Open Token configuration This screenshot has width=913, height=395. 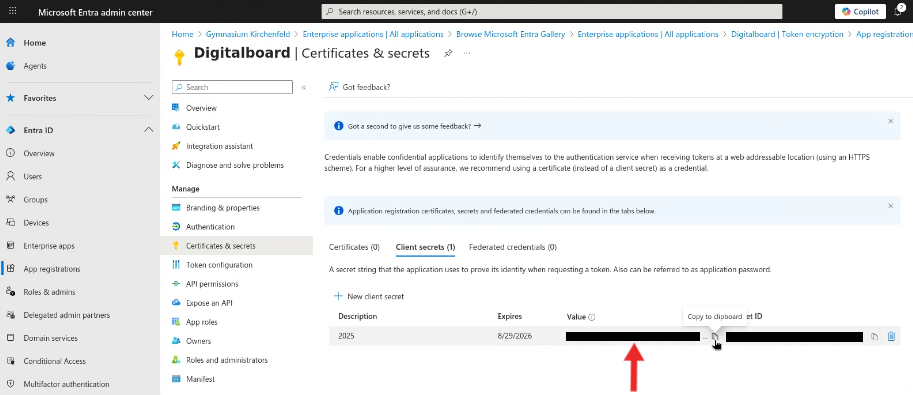click(219, 265)
